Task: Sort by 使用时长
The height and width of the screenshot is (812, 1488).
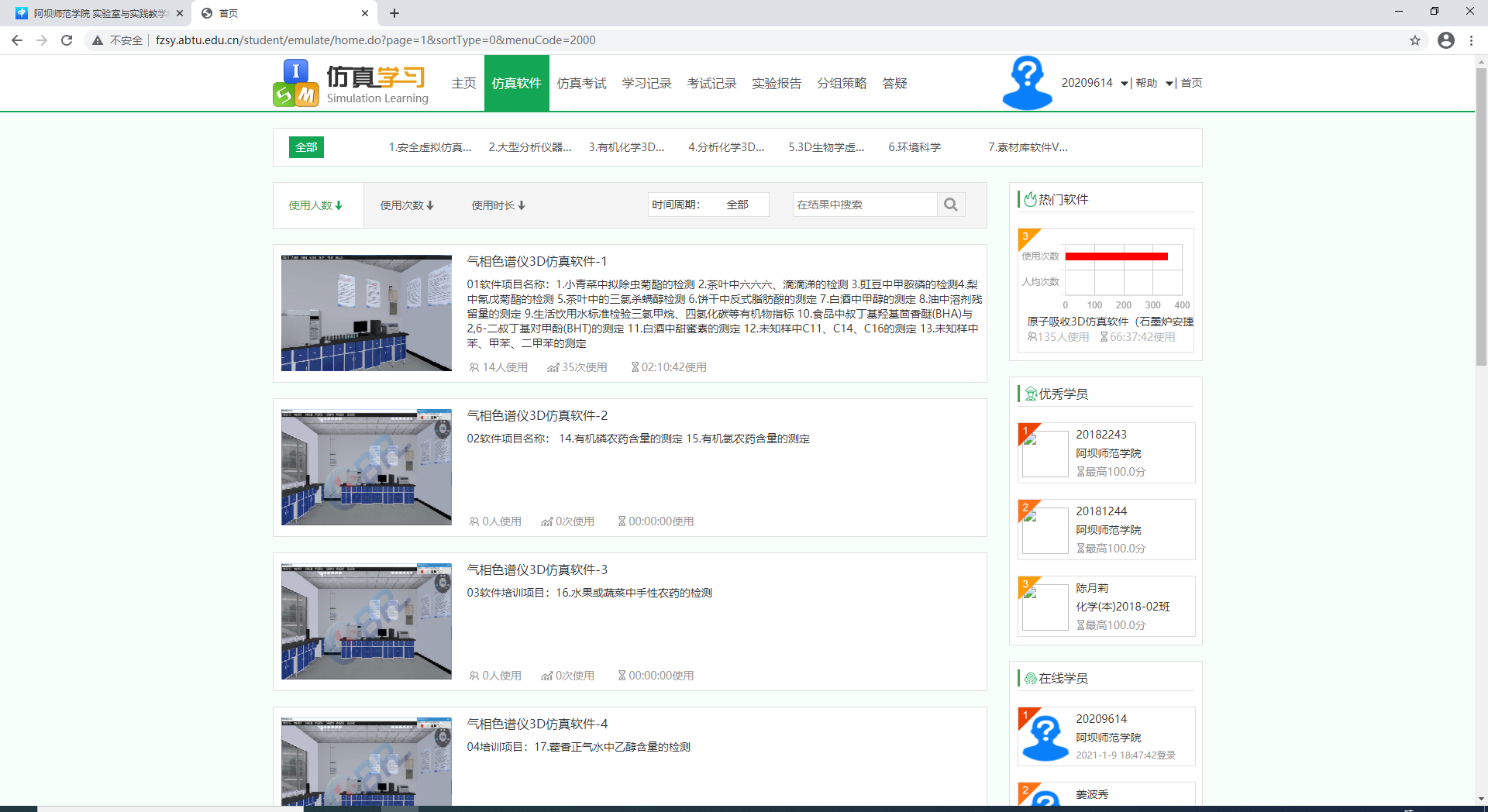Action: (x=498, y=205)
